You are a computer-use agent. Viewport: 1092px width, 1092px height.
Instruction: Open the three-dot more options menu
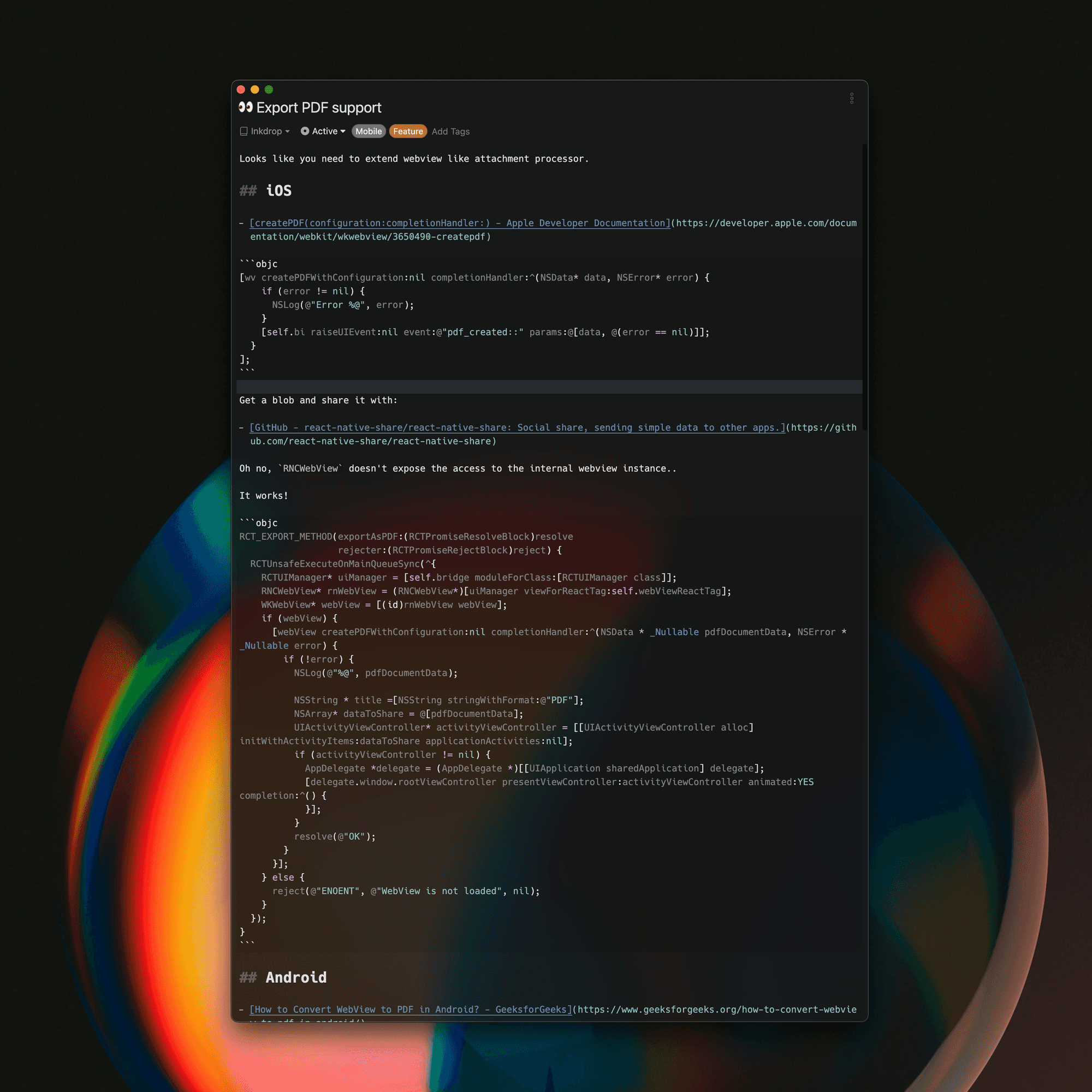[x=851, y=98]
